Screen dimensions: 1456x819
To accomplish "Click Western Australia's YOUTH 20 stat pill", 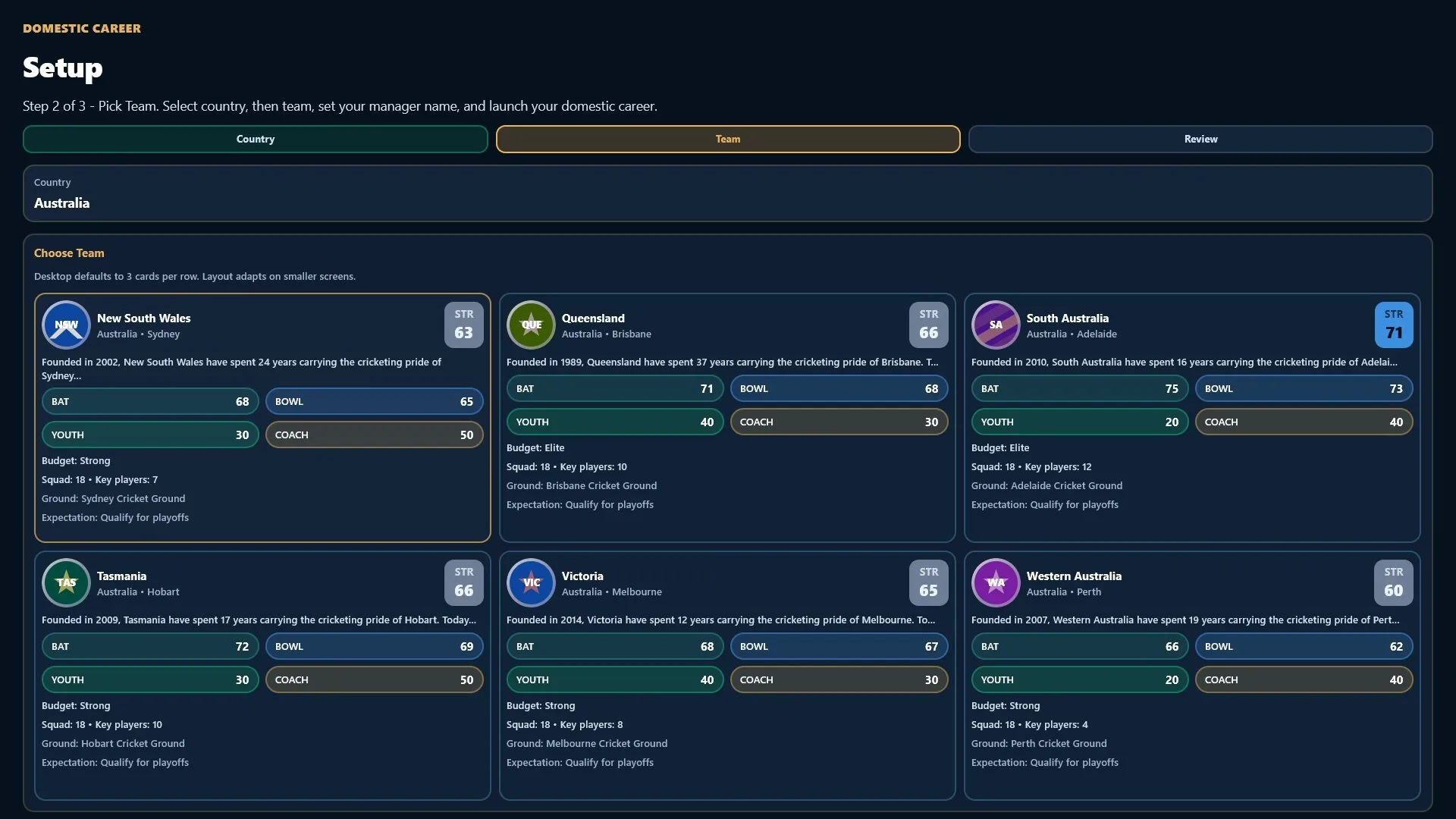I will coord(1080,680).
